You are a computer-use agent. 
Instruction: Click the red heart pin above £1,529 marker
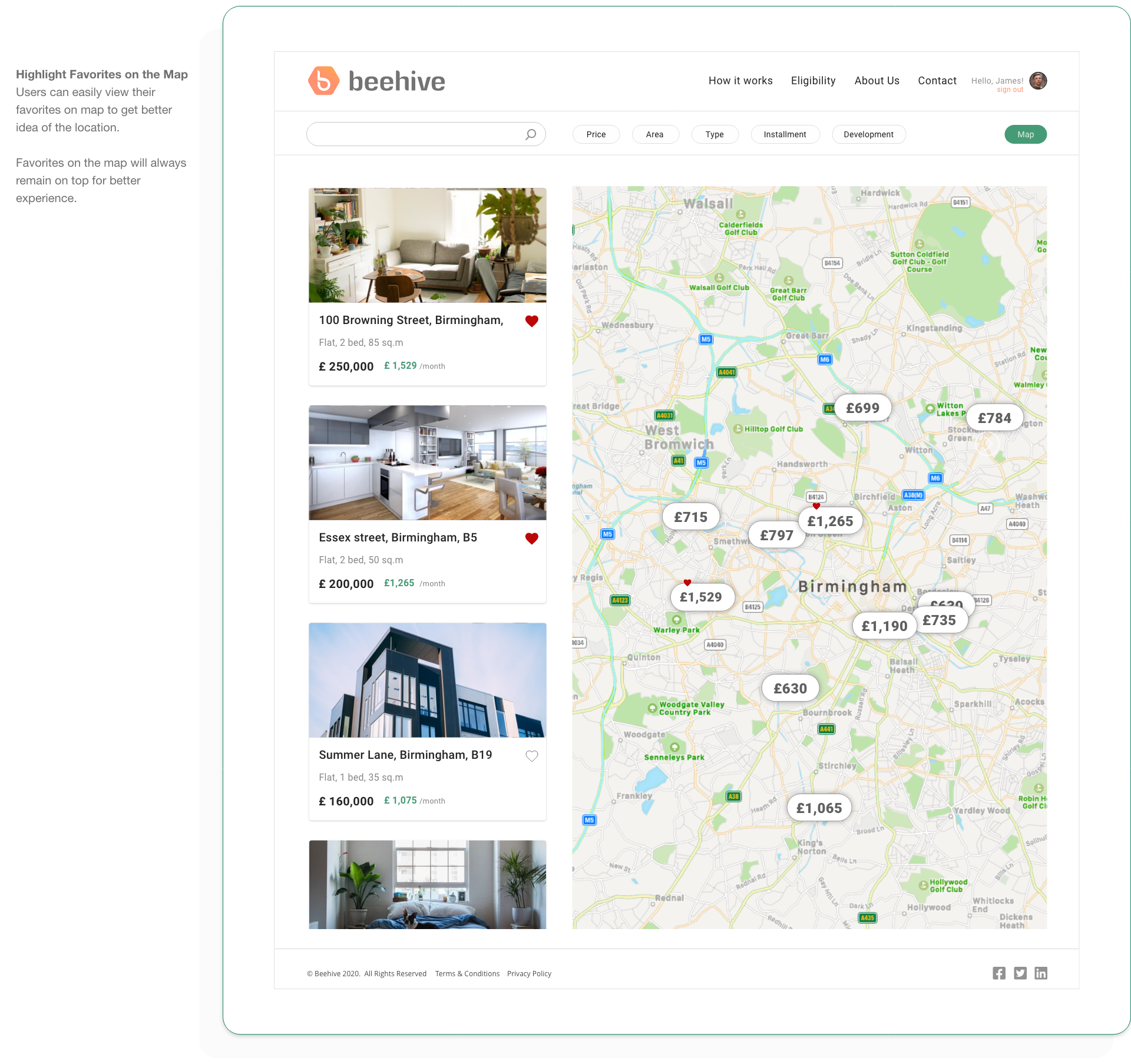coord(687,583)
